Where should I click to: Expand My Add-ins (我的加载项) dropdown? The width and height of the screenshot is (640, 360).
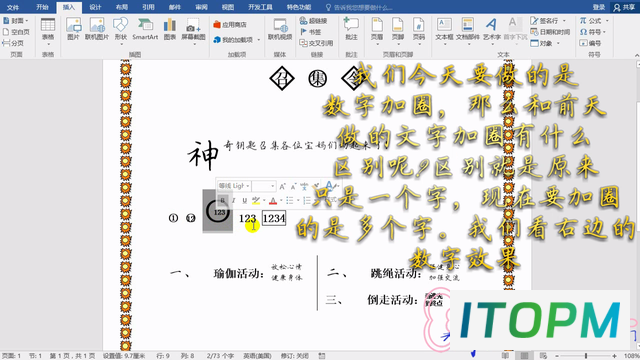pyautogui.click(x=258, y=40)
